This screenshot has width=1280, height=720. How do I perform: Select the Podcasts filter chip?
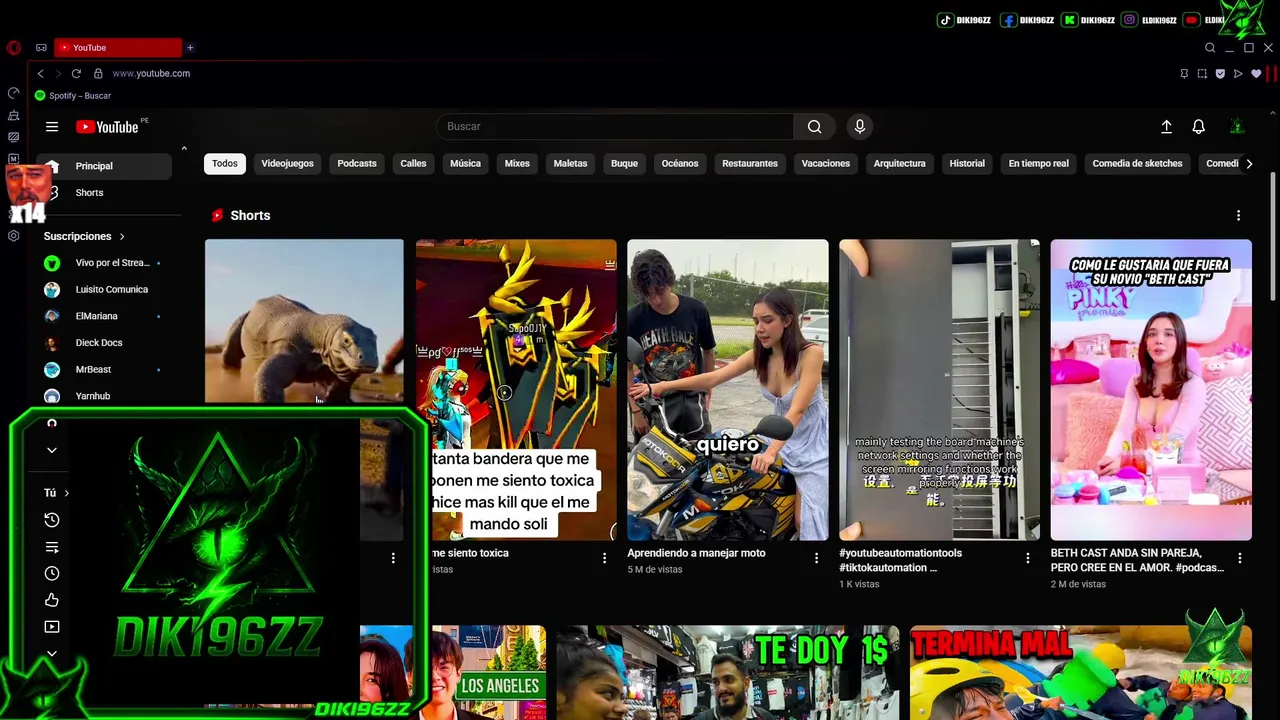click(357, 164)
